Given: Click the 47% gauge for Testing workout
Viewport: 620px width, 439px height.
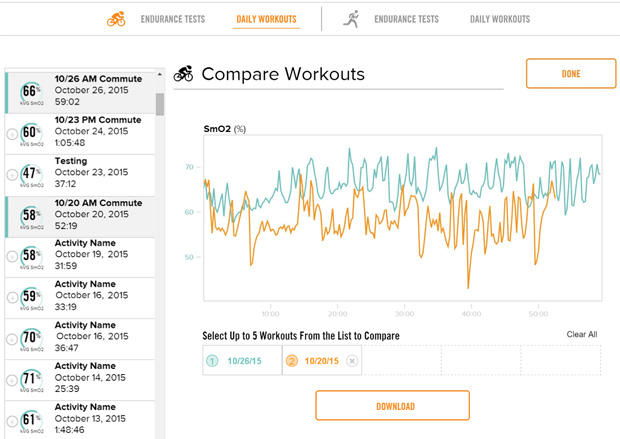Looking at the screenshot, I should pyautogui.click(x=30, y=176).
